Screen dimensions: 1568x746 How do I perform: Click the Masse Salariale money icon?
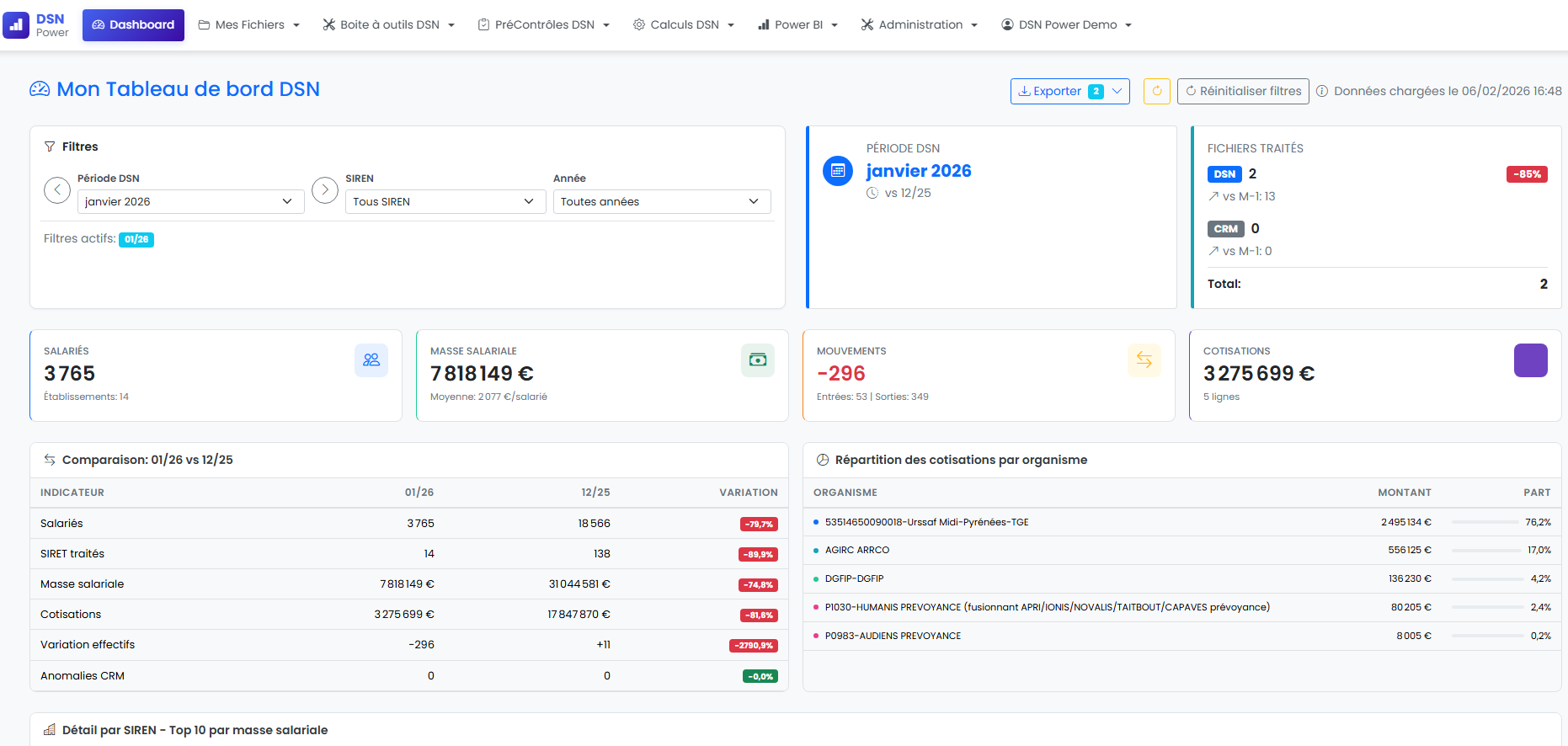[757, 360]
